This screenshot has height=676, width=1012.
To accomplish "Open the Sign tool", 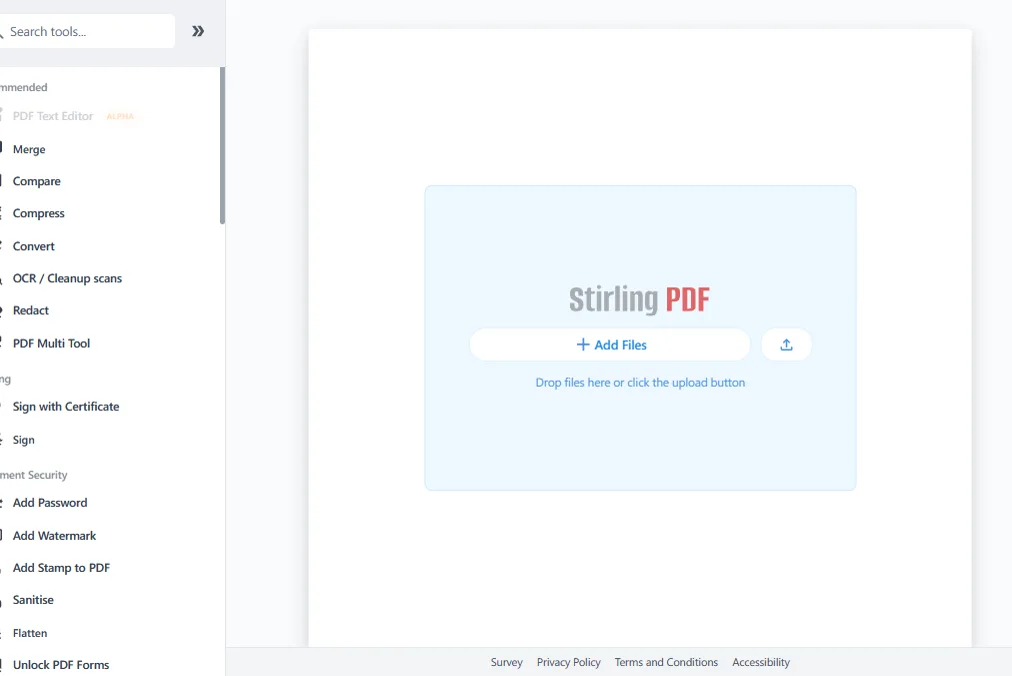I will point(24,440).
